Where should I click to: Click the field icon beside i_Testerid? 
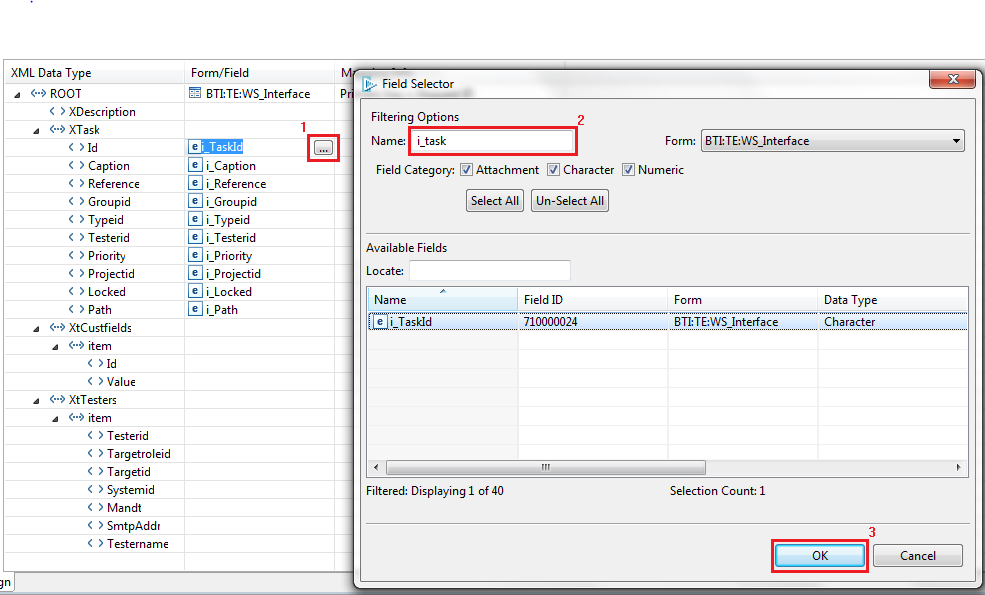pyautogui.click(x=195, y=237)
